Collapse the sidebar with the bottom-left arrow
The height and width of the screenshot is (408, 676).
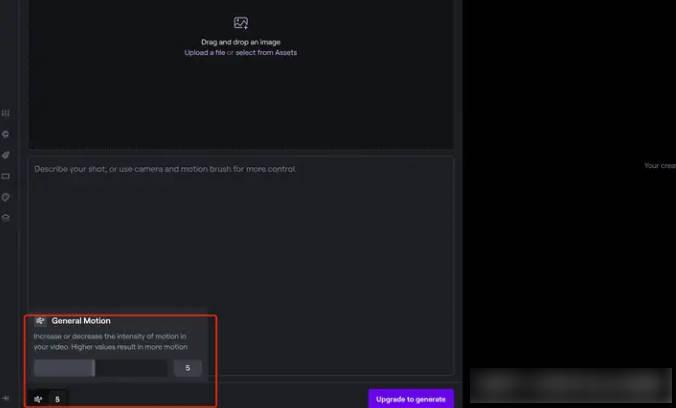[6, 398]
